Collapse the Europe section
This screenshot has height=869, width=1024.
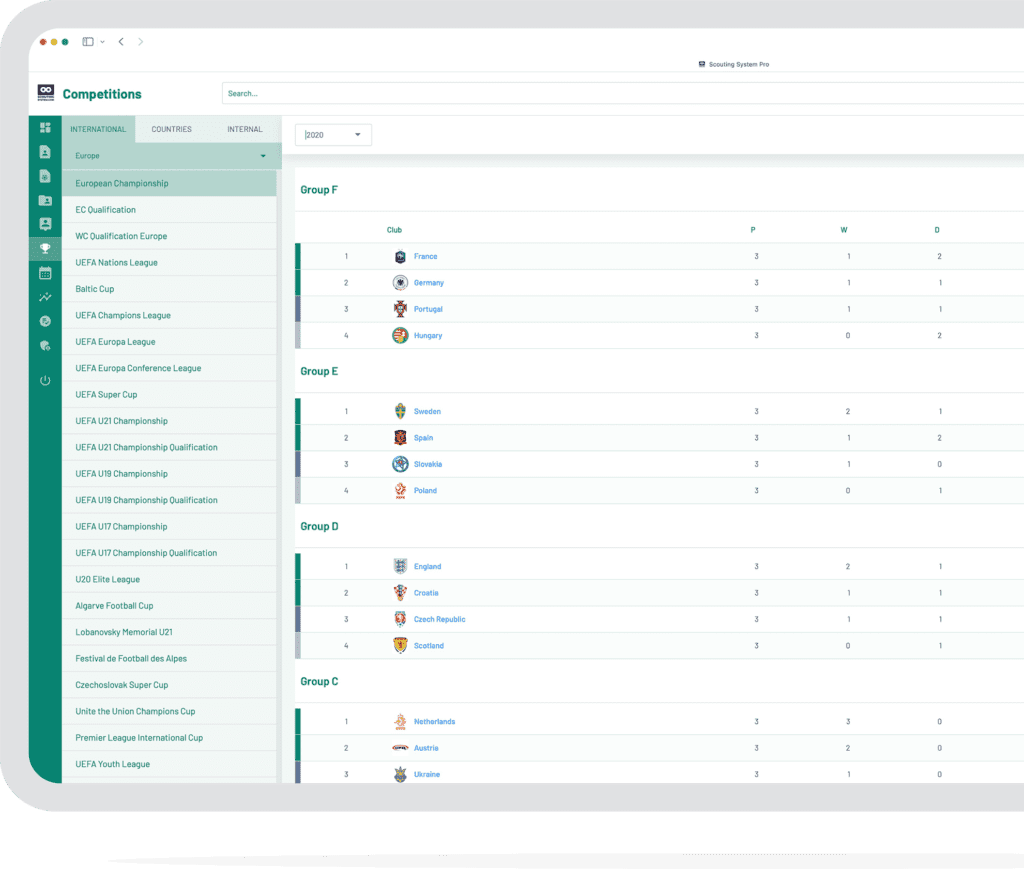coord(264,156)
